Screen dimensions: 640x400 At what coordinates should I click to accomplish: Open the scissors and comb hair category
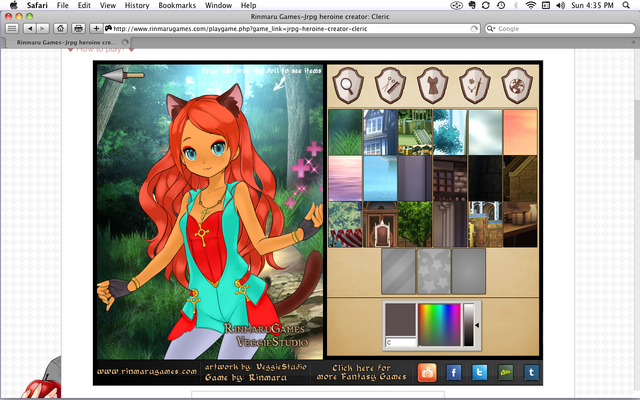[x=390, y=85]
